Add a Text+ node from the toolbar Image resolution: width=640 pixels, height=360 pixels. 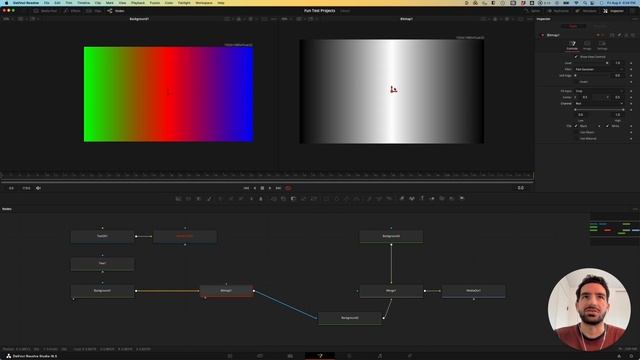199,198
